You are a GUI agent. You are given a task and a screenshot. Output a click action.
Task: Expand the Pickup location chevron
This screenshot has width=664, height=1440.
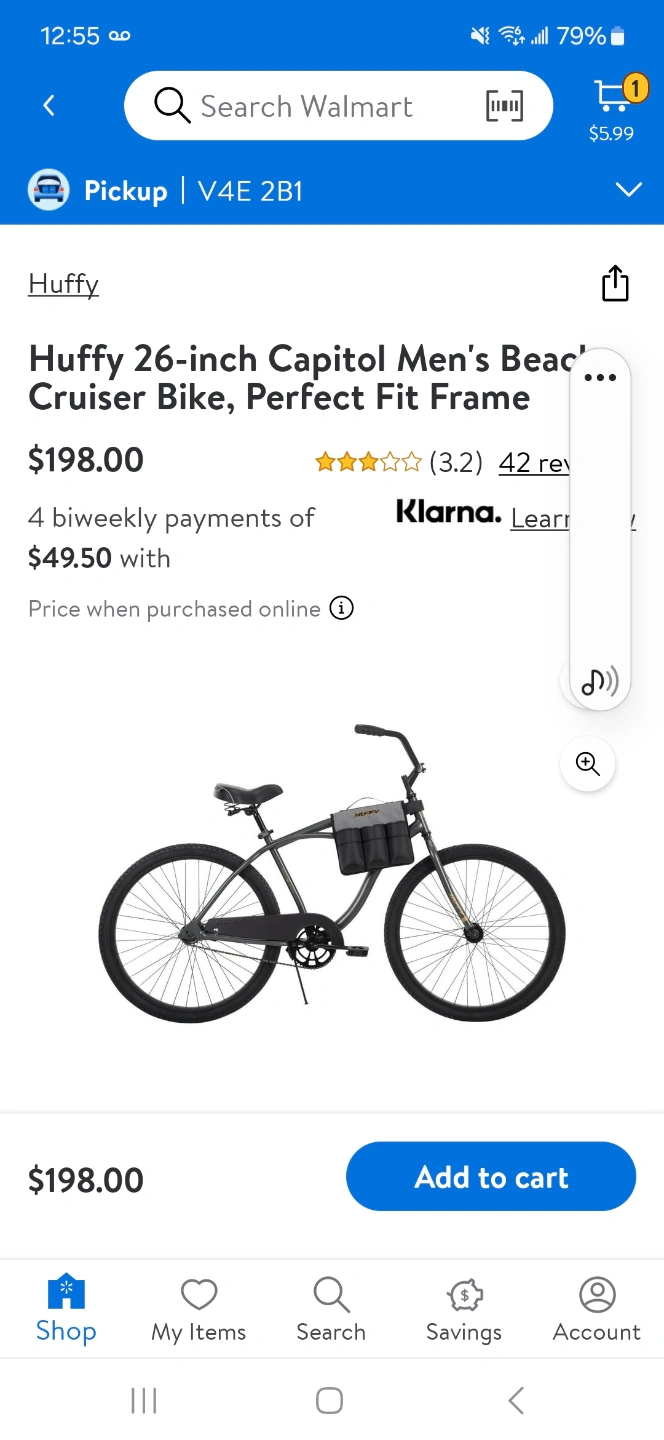[628, 190]
